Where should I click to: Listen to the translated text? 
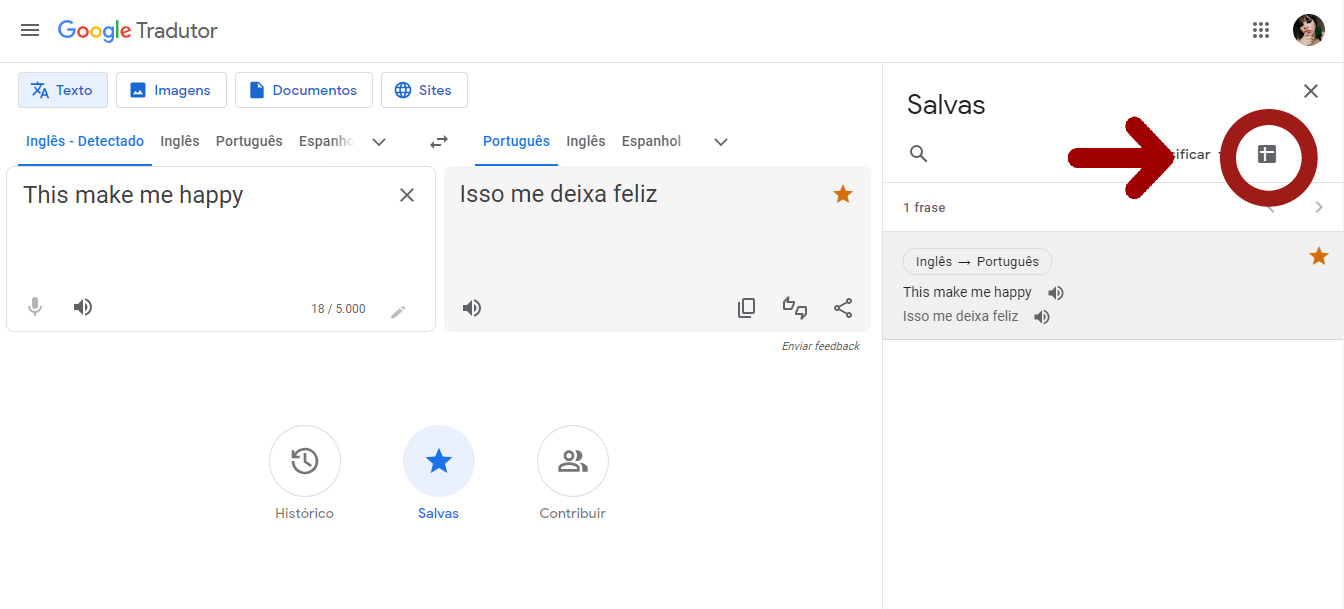click(x=471, y=307)
